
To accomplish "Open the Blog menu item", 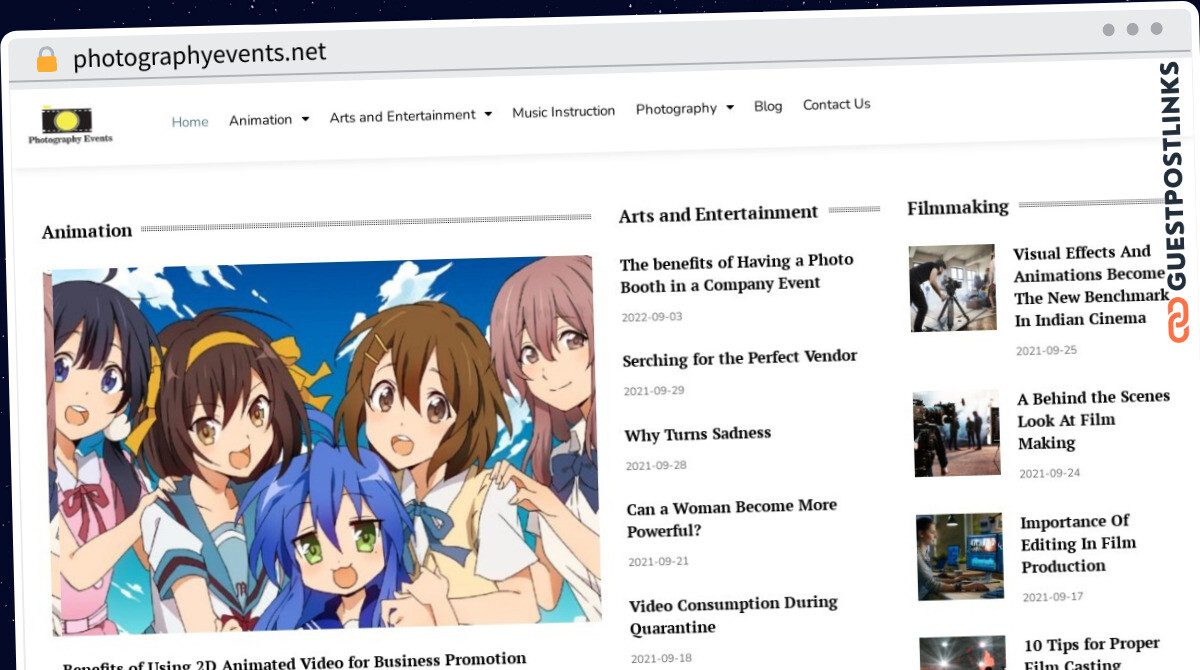I will pyautogui.click(x=768, y=106).
